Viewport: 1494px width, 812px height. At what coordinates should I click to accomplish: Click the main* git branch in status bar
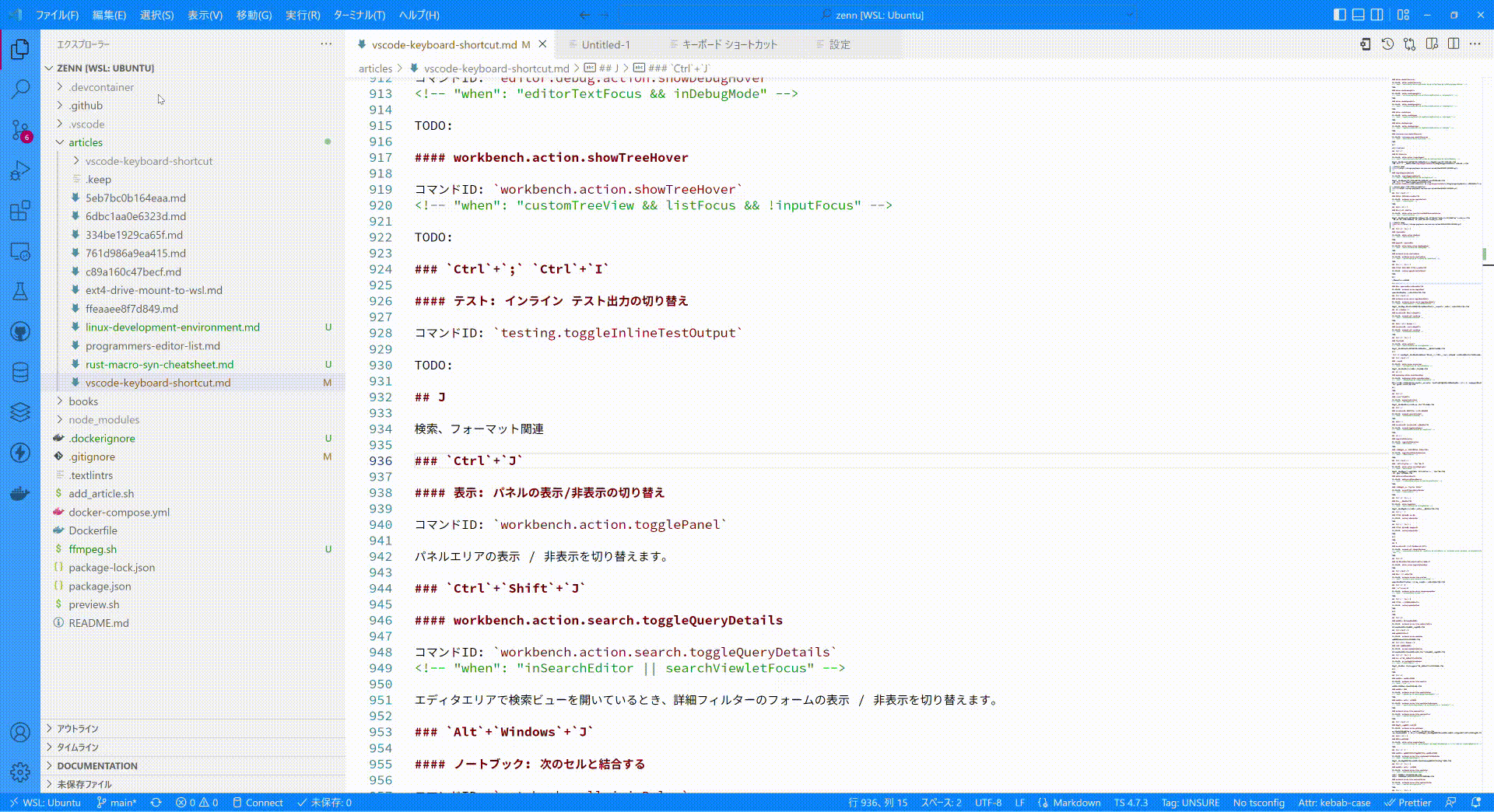tap(116, 803)
